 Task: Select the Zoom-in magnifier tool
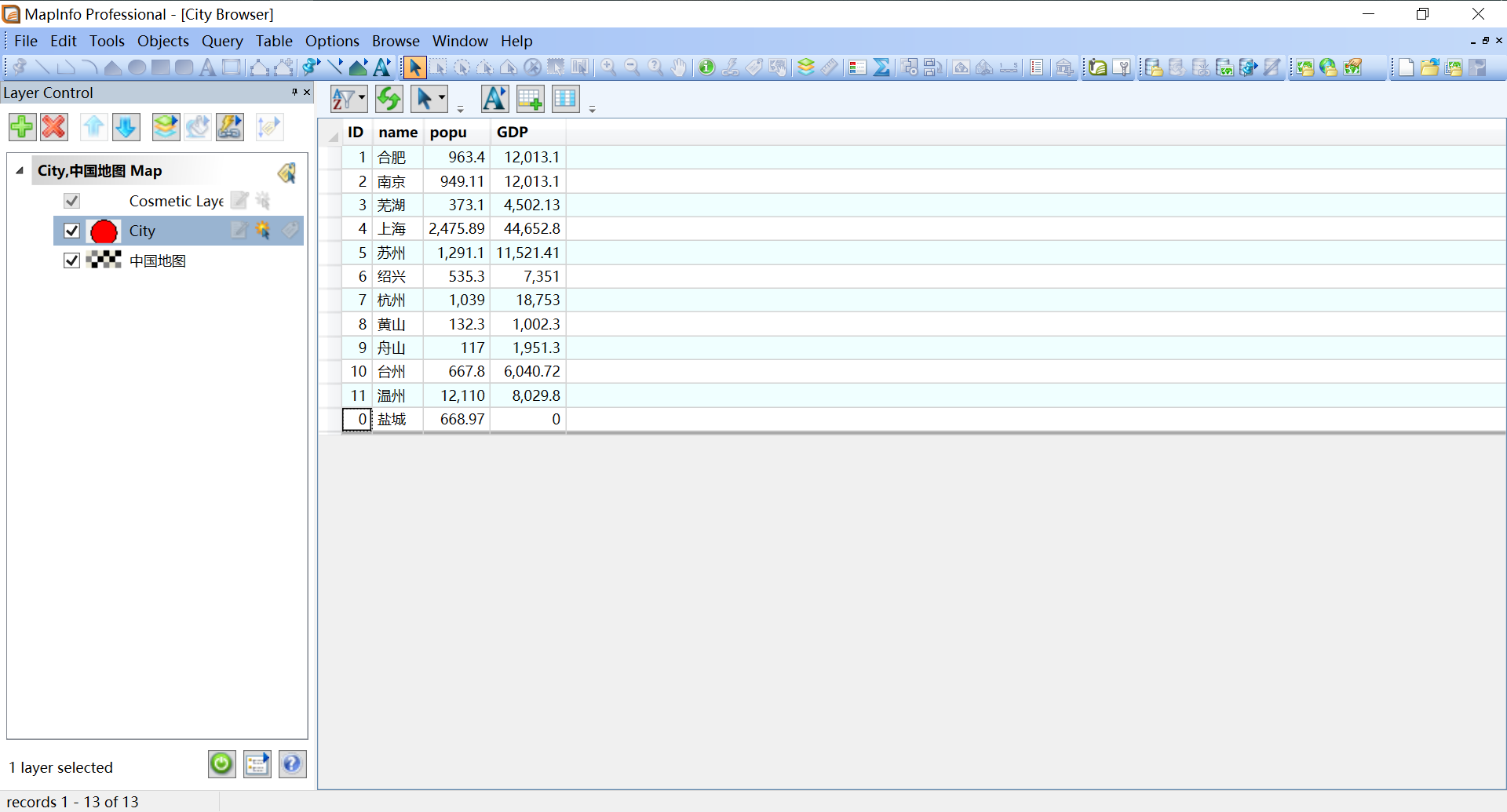click(x=608, y=67)
